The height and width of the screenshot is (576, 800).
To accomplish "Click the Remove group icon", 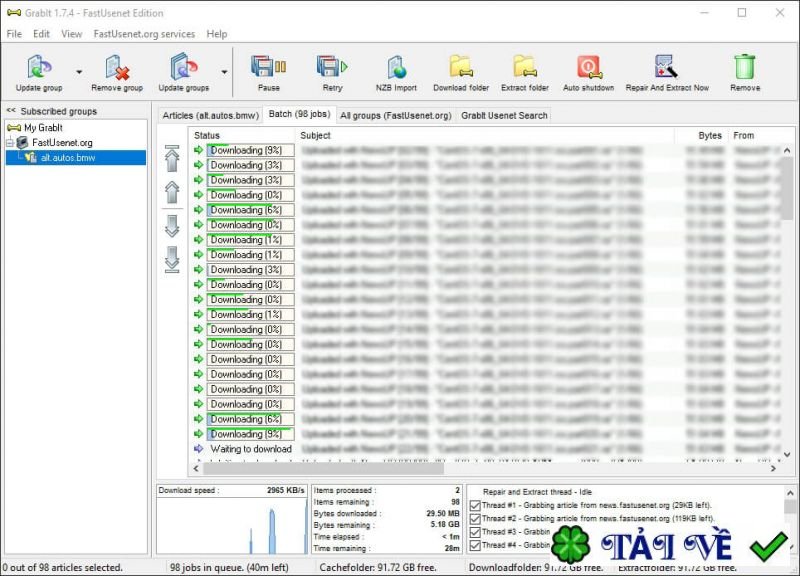I will [117, 68].
